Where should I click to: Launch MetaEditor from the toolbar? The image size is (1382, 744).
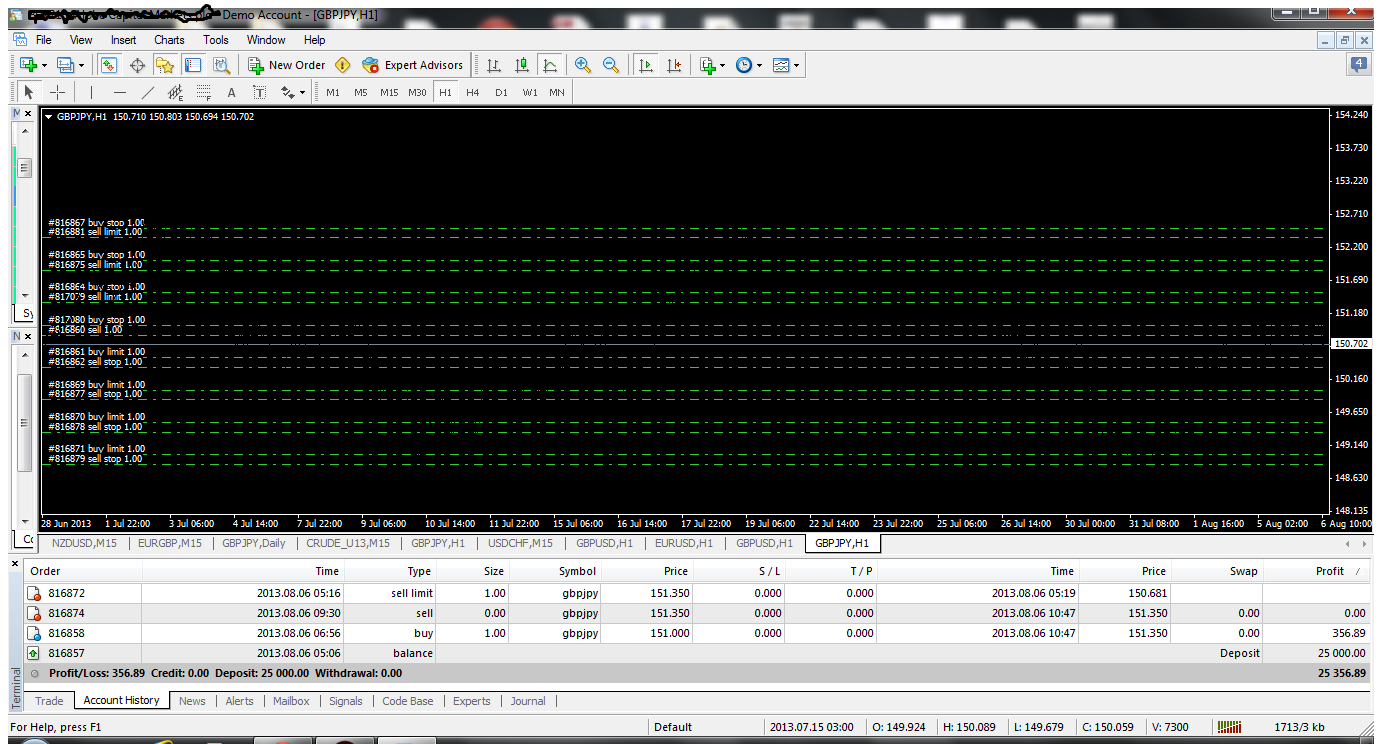tap(343, 65)
